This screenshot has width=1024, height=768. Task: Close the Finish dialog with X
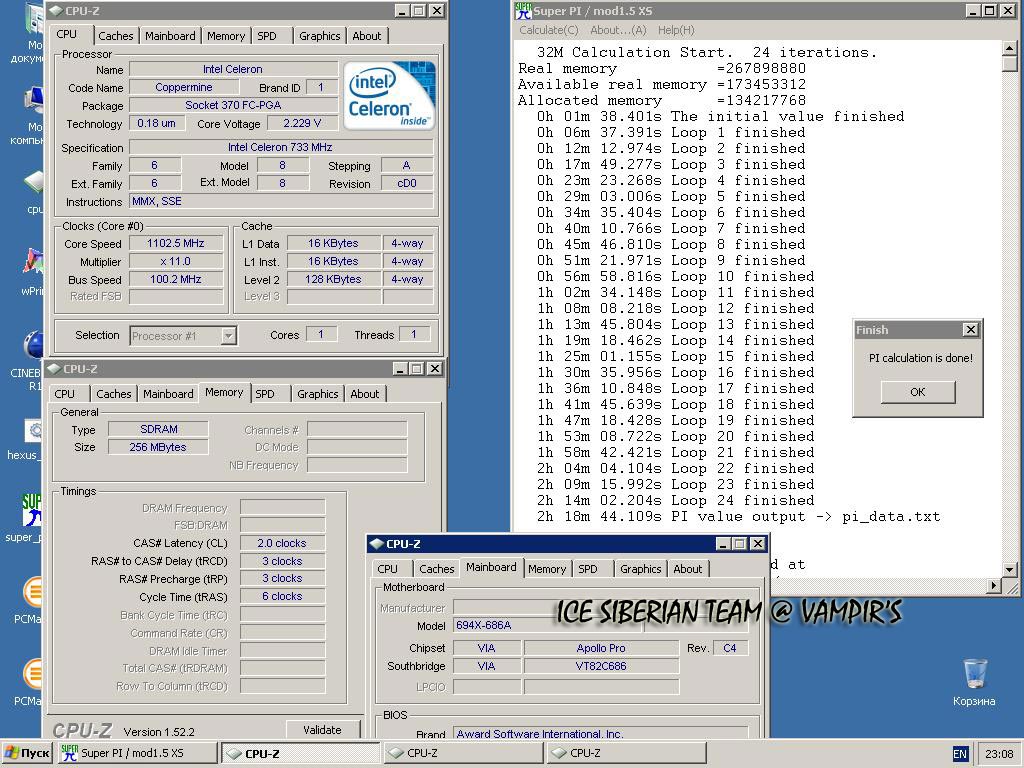pos(970,330)
